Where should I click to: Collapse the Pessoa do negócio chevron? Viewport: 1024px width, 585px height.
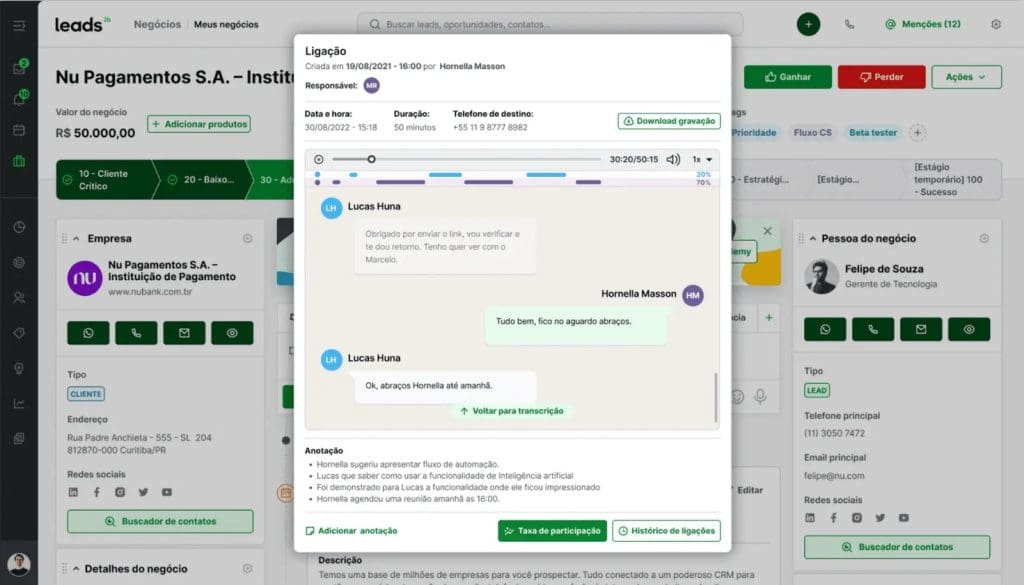pyautogui.click(x=813, y=239)
